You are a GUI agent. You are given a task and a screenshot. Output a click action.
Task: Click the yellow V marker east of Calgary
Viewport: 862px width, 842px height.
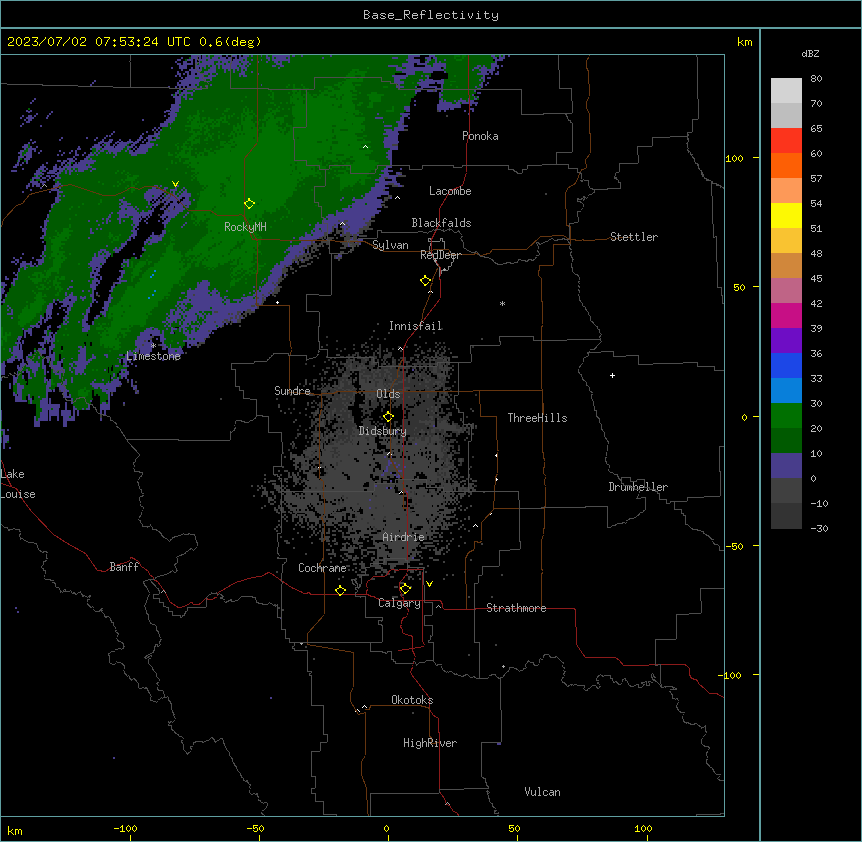tap(429, 584)
